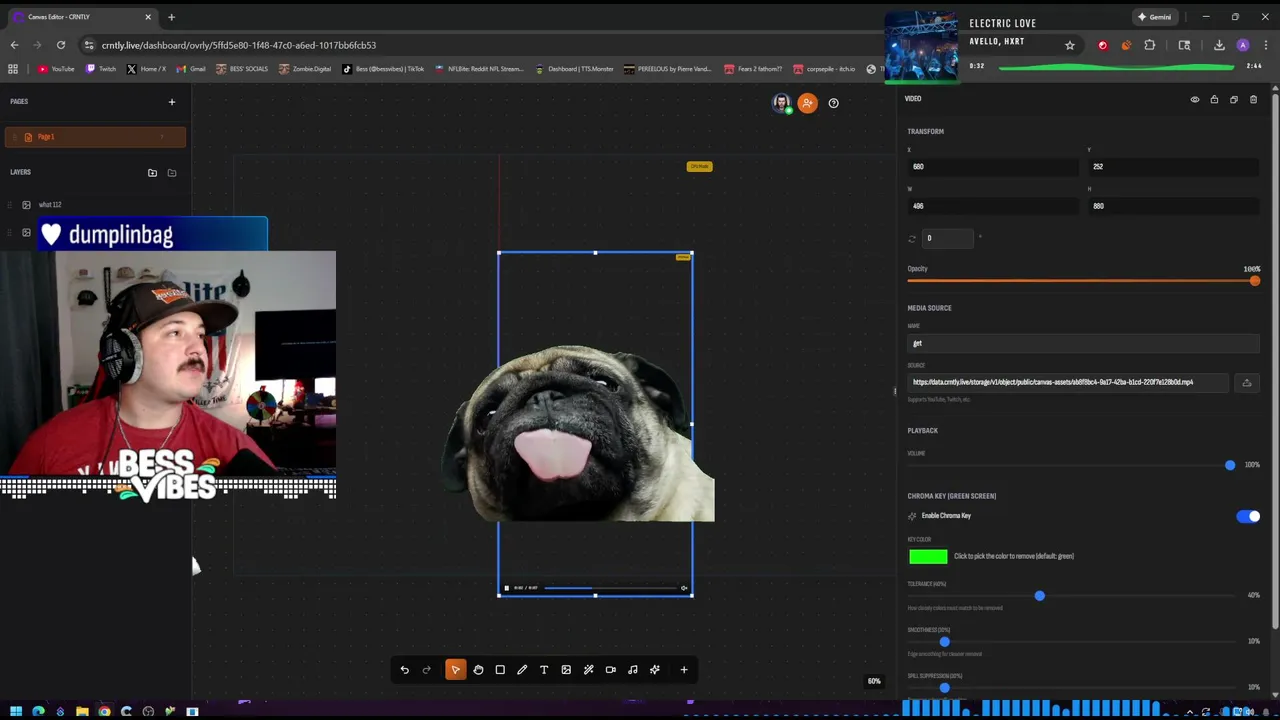Click the media Source URL field
1280x720 pixels.
pyautogui.click(x=1068, y=383)
